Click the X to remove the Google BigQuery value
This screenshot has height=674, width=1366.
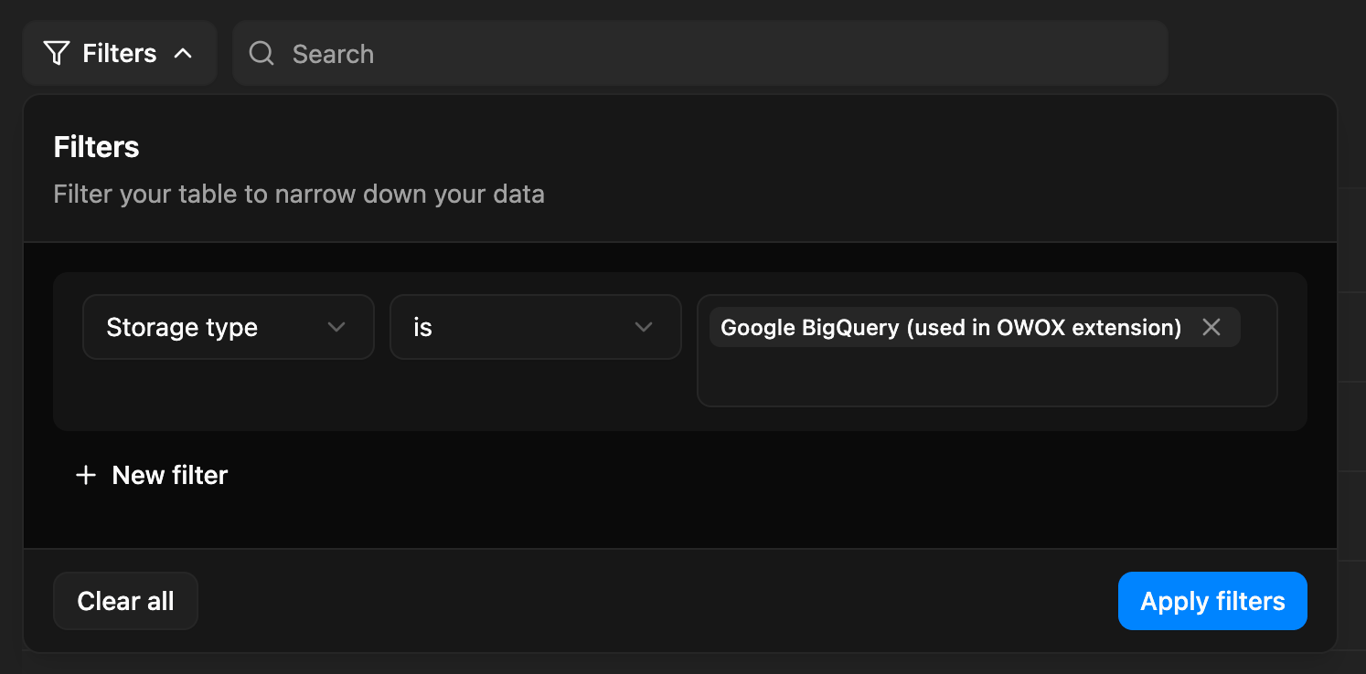point(1212,326)
